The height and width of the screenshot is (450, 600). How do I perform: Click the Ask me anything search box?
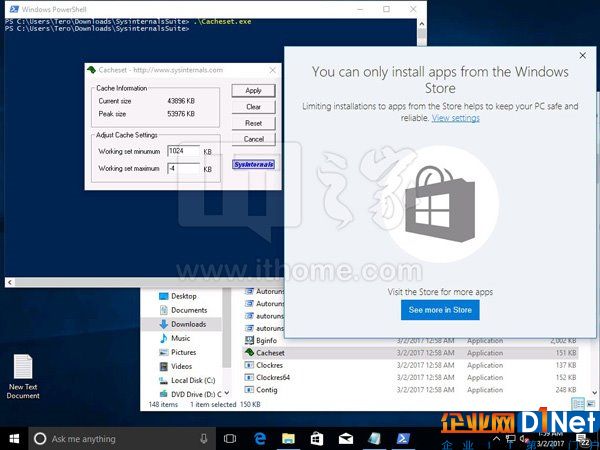[x=122, y=439]
